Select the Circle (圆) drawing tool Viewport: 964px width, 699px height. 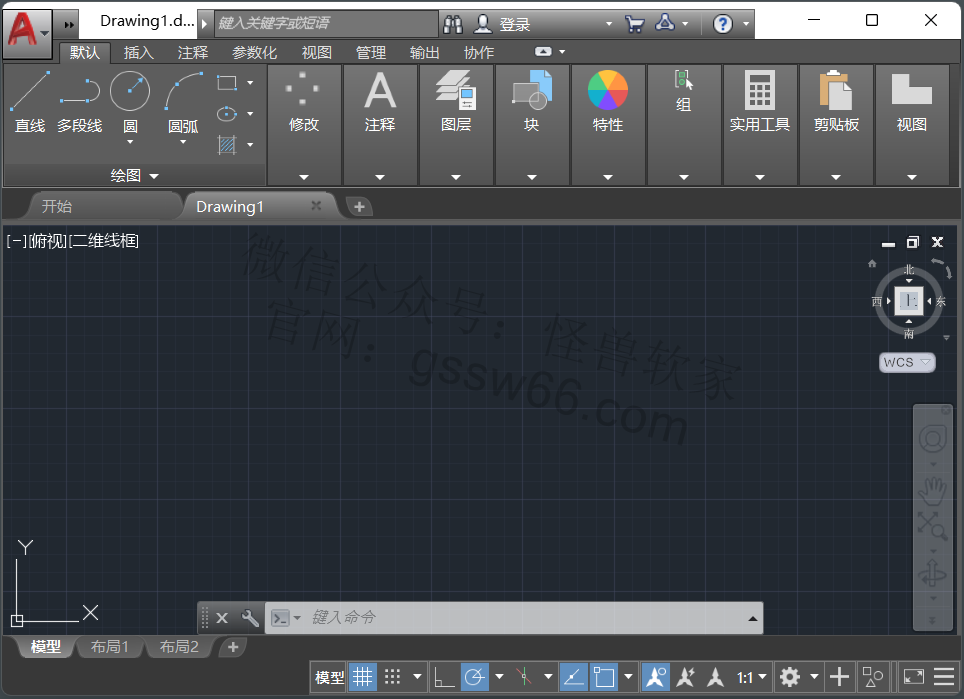[130, 102]
